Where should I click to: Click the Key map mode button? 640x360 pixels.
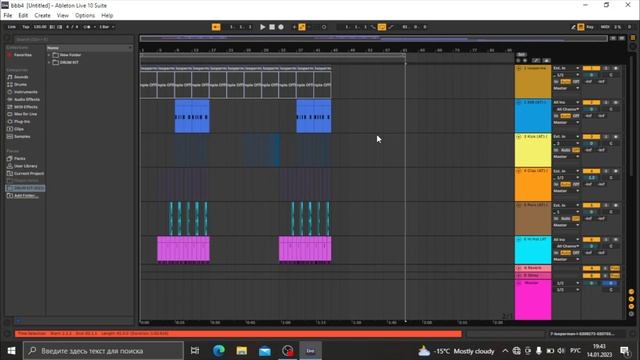(590, 27)
